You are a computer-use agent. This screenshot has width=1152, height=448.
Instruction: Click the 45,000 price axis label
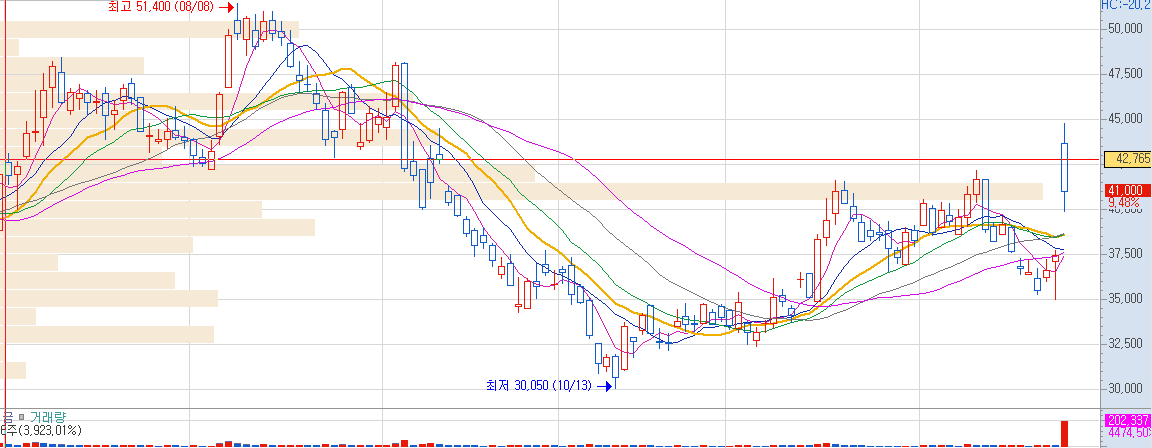[x=1125, y=118]
